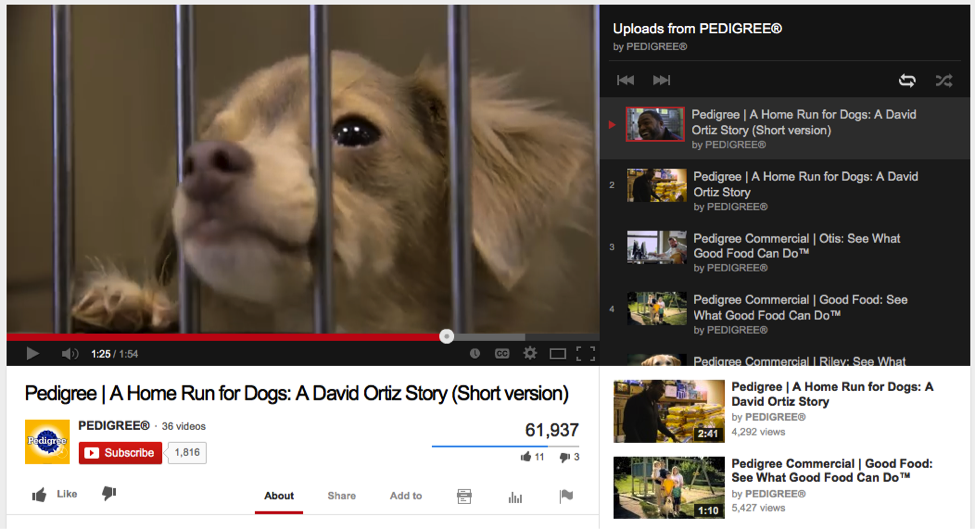Toggle playlist shuffle icon
The width and height of the screenshot is (975, 529).
(x=944, y=80)
